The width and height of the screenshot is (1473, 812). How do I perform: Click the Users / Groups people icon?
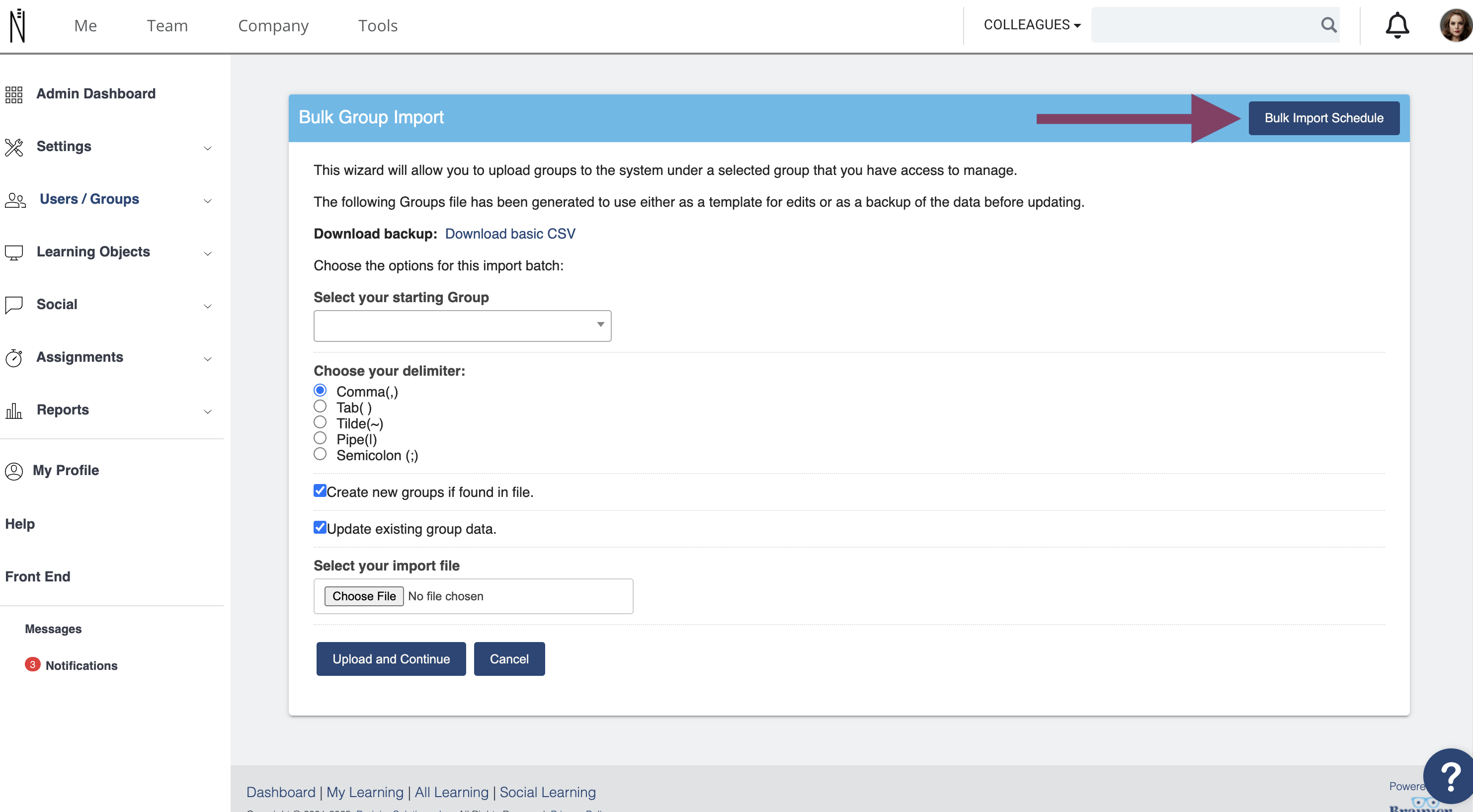15,200
